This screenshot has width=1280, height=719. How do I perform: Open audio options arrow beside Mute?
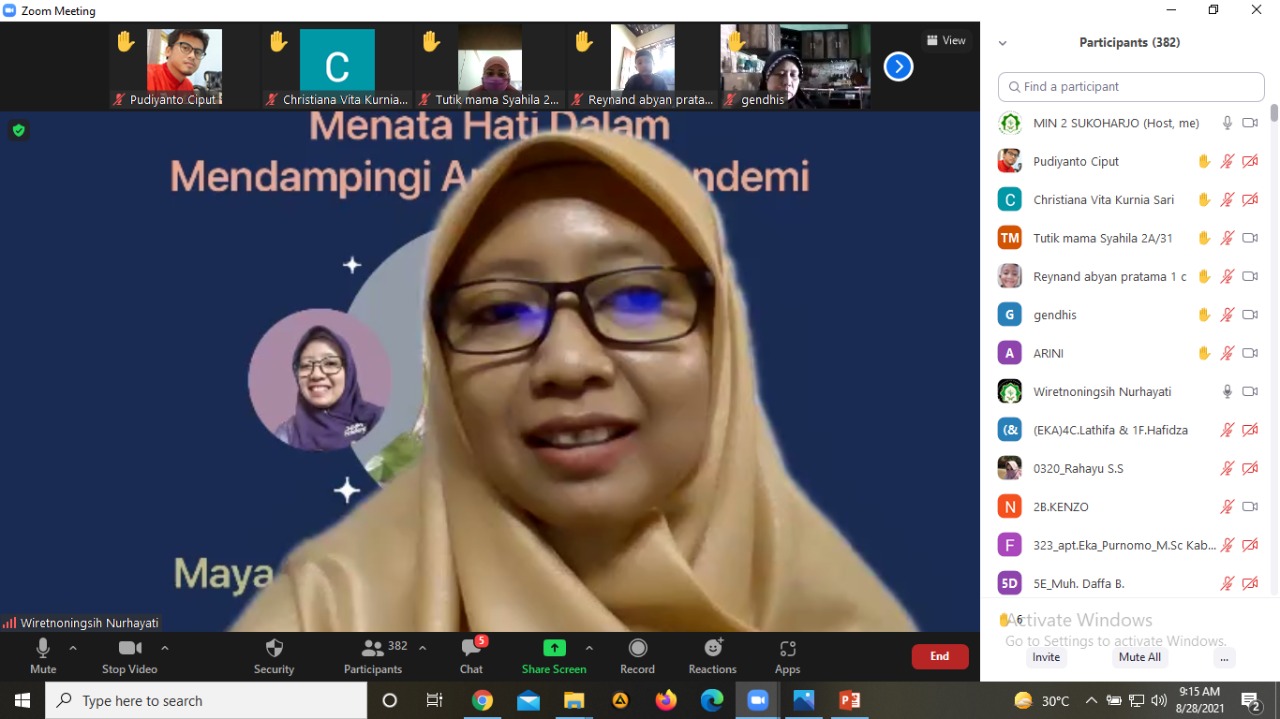(73, 648)
